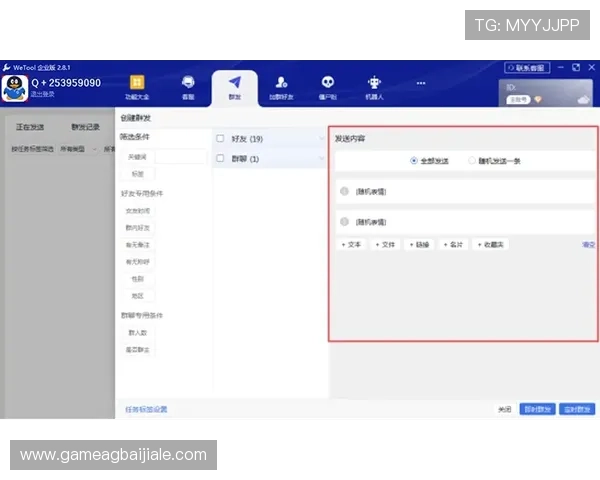Close the WeTool window
The height and width of the screenshot is (480, 600).
[592, 67]
